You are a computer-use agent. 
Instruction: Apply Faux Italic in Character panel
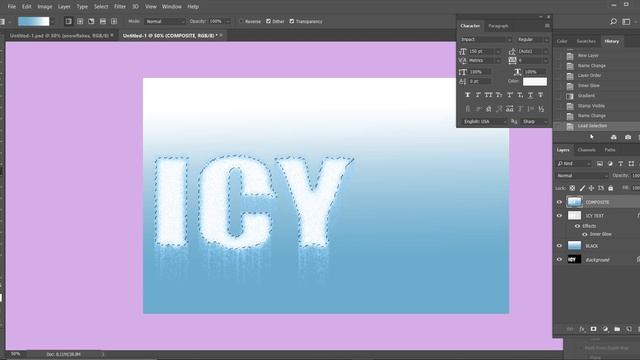tap(478, 95)
